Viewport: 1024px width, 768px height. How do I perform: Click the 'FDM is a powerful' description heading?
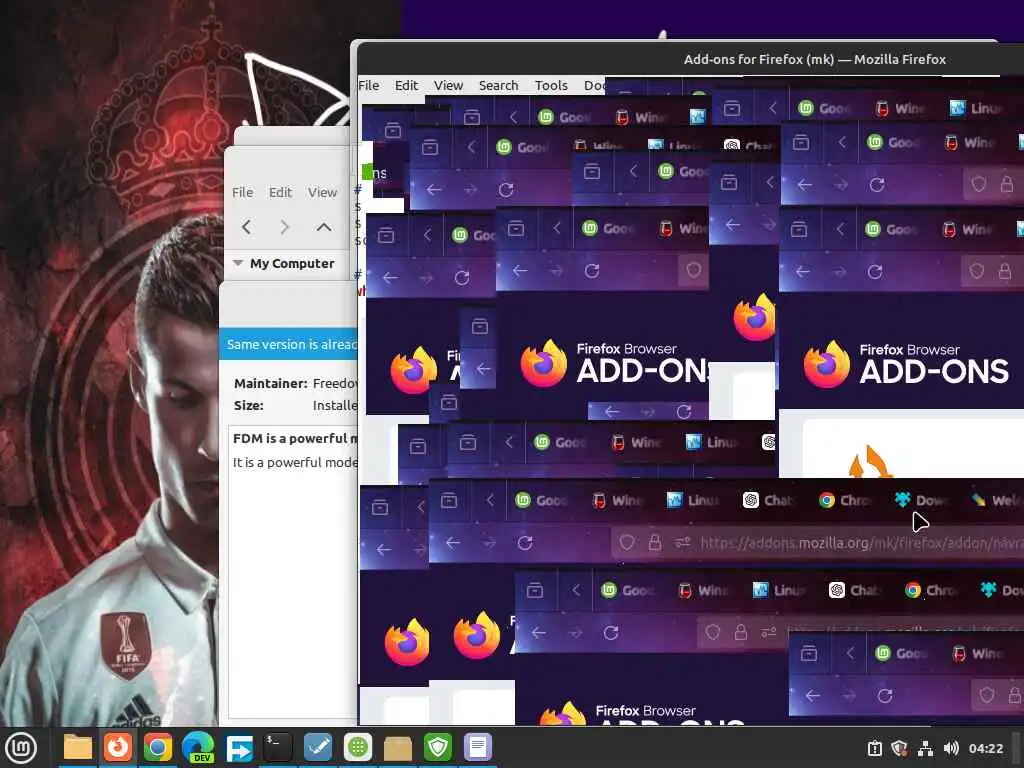tap(295, 439)
